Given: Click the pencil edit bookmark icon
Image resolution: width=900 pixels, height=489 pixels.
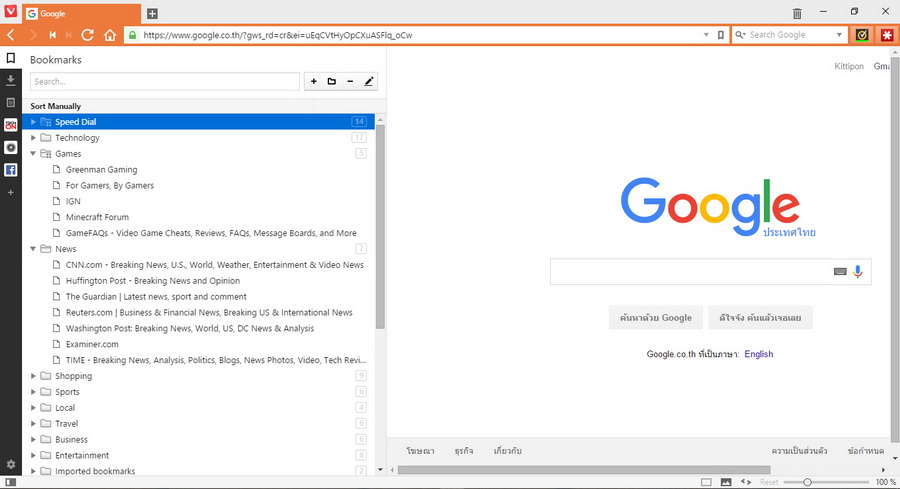Looking at the screenshot, I should click(x=368, y=81).
